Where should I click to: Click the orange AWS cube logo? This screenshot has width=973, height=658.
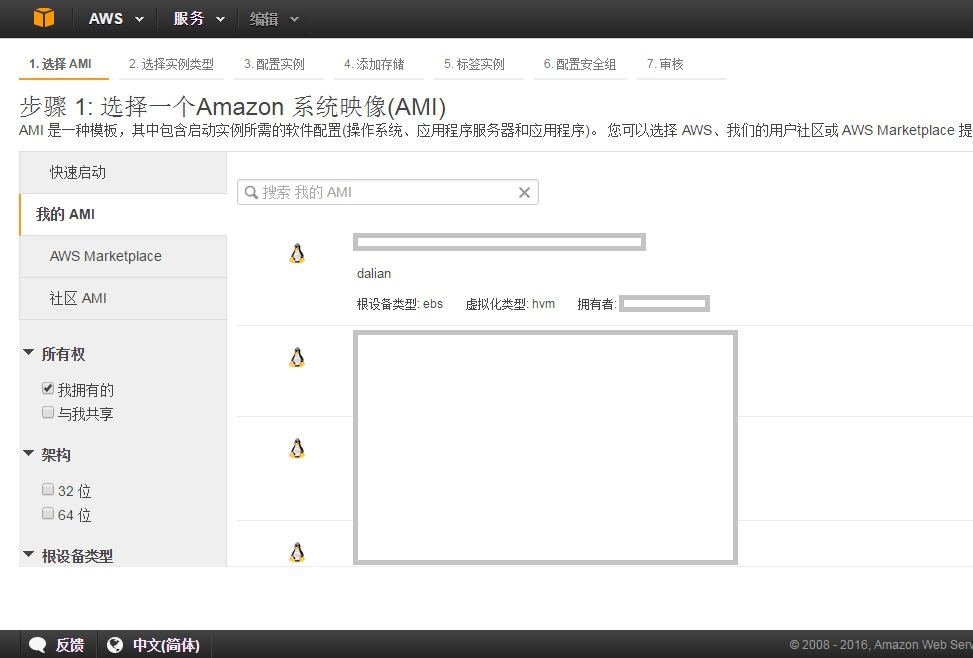click(43, 17)
